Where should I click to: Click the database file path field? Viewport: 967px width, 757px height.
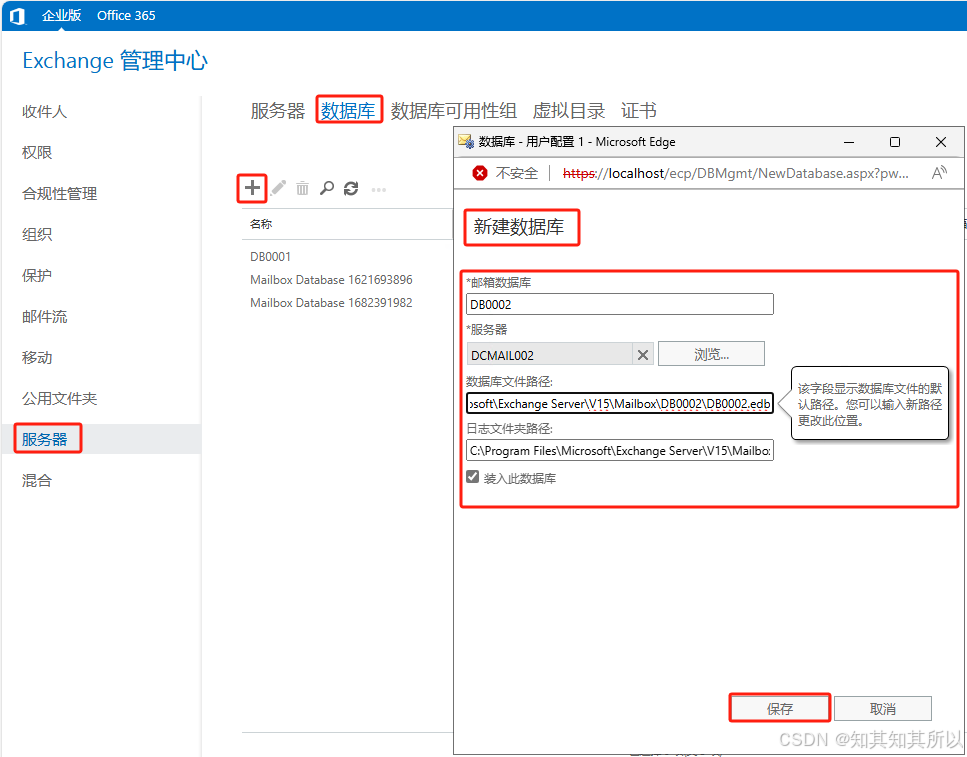click(620, 403)
